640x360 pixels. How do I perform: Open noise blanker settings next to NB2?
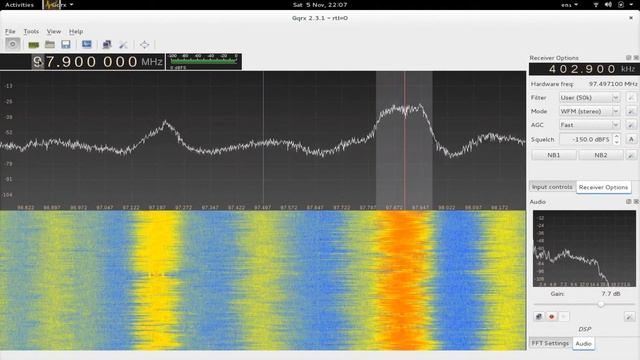[x=631, y=155]
